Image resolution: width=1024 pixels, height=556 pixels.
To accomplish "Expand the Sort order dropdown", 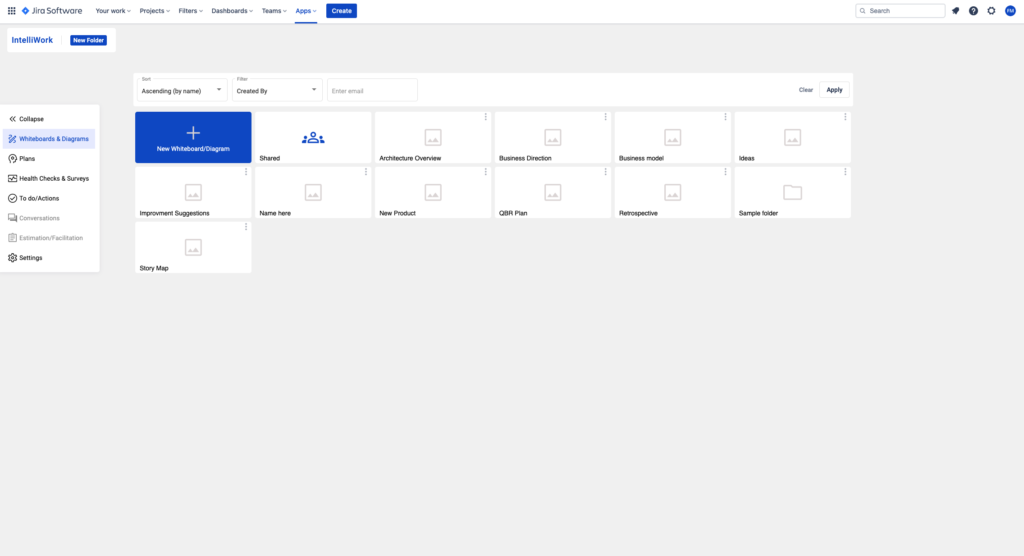I will (x=181, y=90).
